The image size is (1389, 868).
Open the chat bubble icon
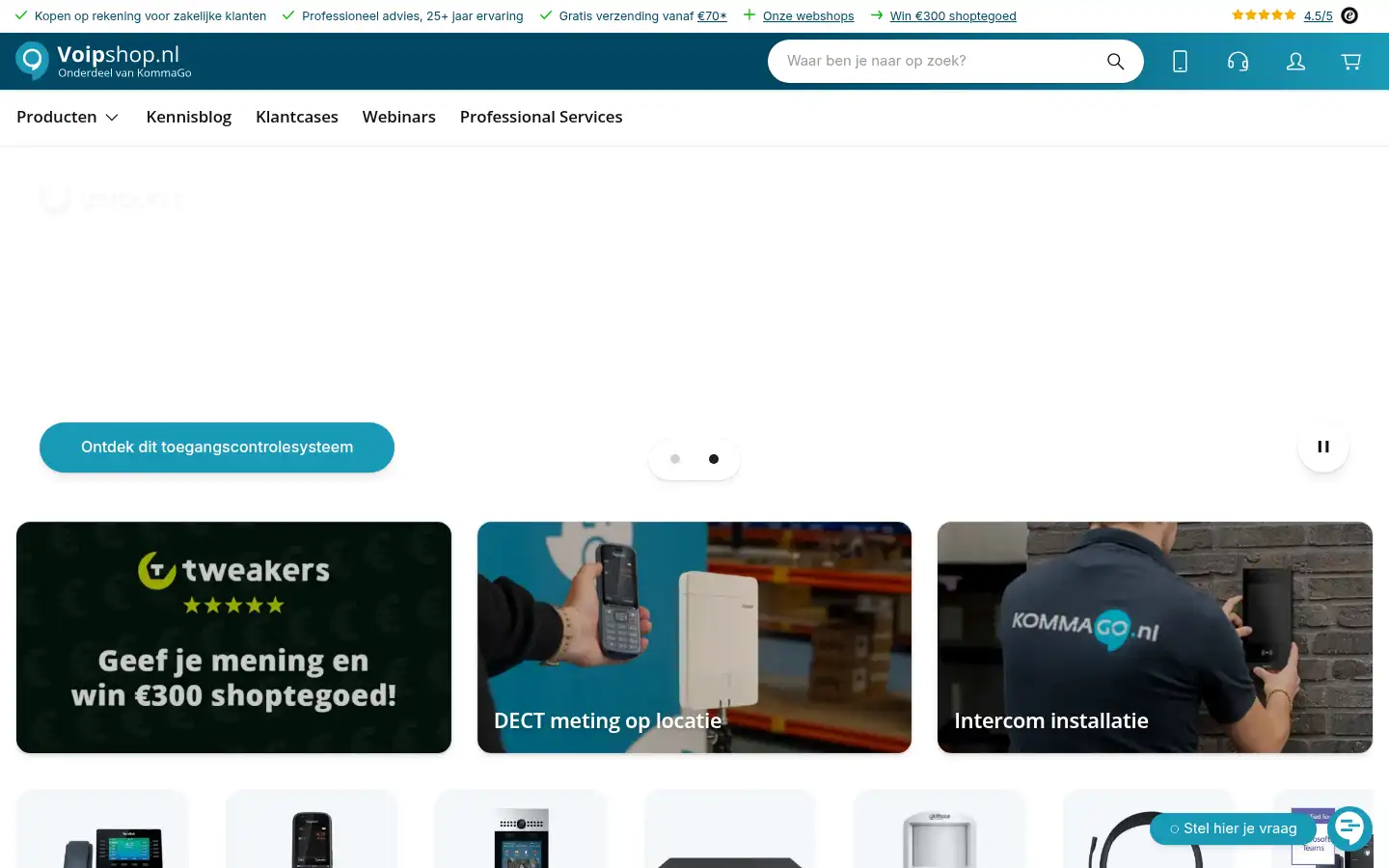click(x=1349, y=828)
